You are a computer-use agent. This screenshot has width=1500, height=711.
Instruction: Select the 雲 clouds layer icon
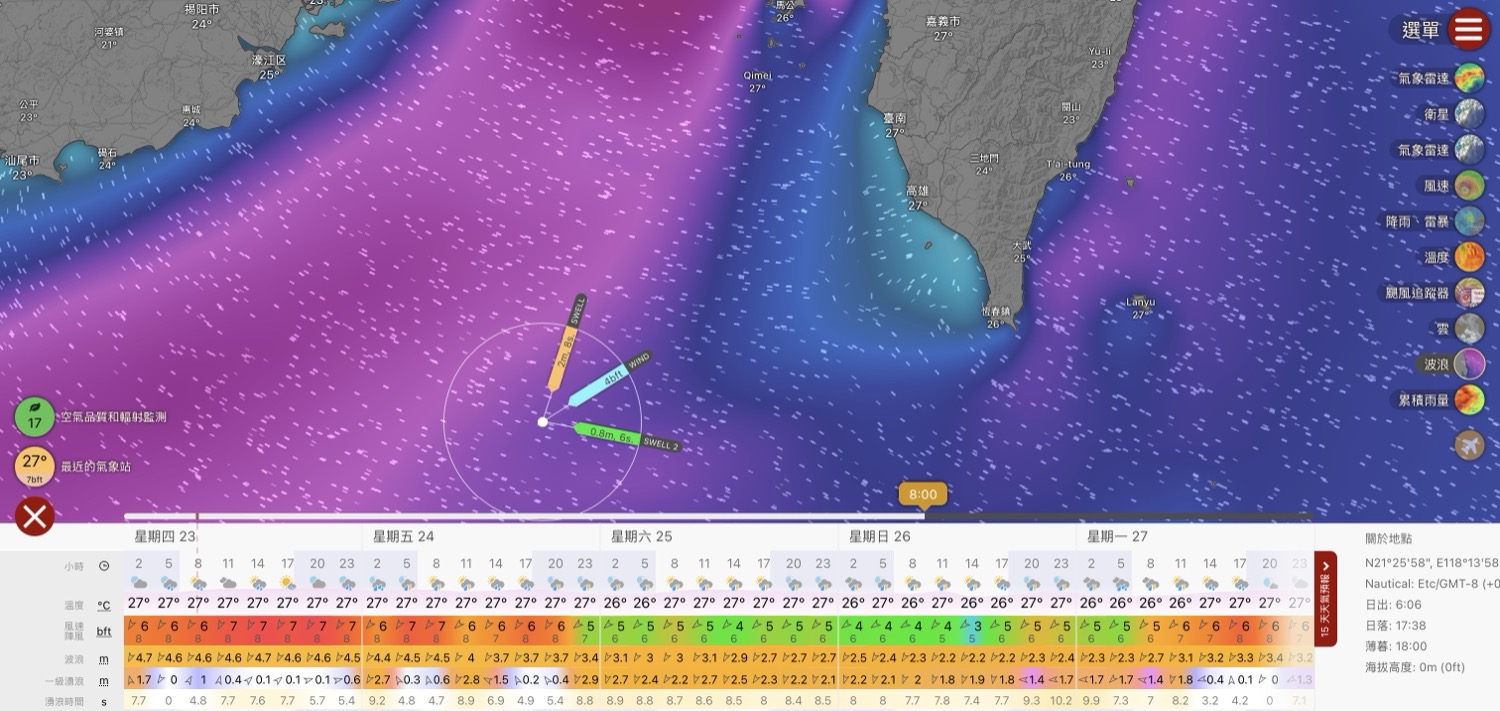pos(1469,328)
